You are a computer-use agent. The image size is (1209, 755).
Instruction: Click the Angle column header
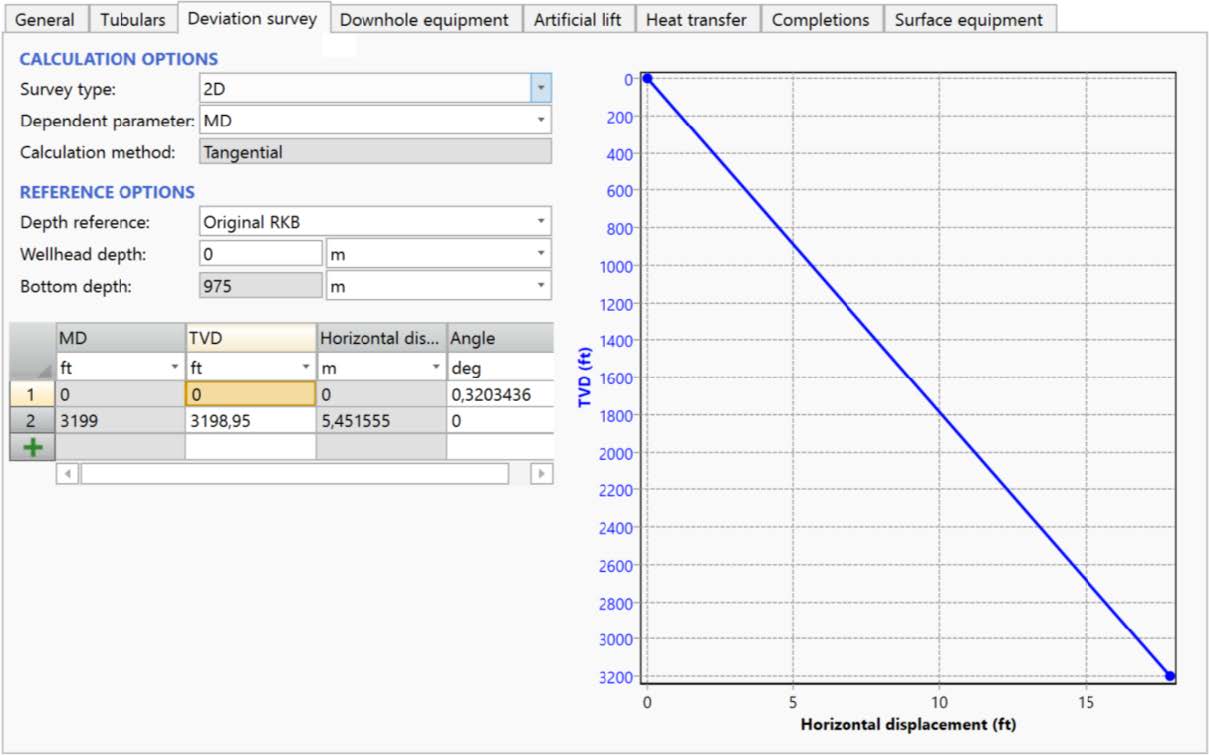click(499, 339)
